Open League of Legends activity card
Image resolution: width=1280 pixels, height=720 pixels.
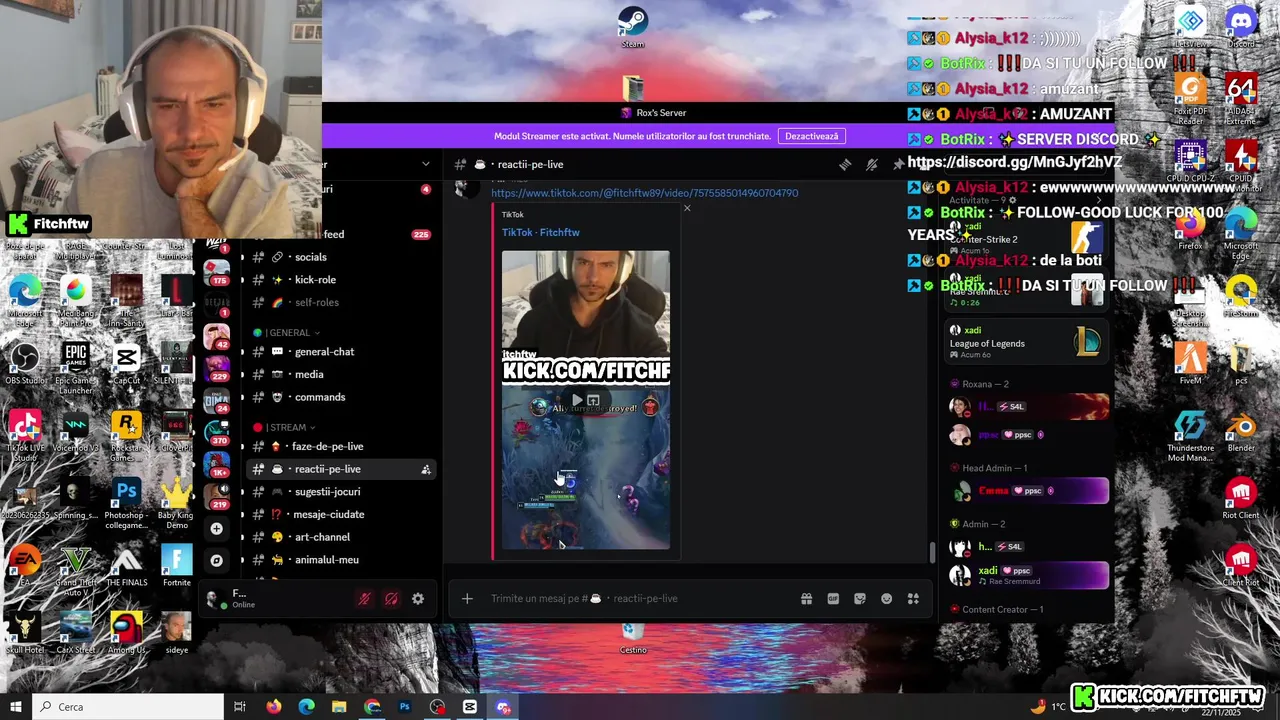tap(1026, 343)
